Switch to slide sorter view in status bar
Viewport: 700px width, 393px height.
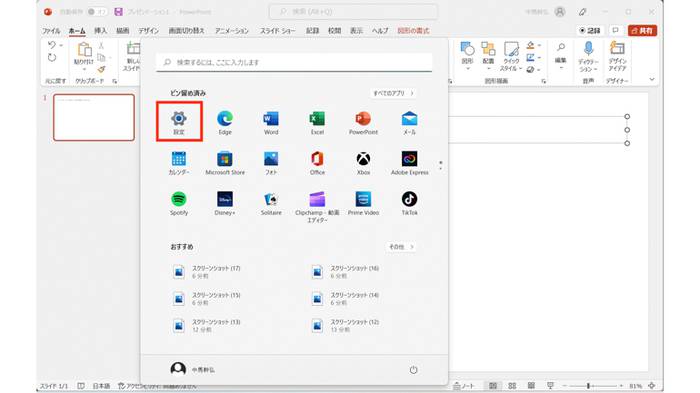coord(512,385)
